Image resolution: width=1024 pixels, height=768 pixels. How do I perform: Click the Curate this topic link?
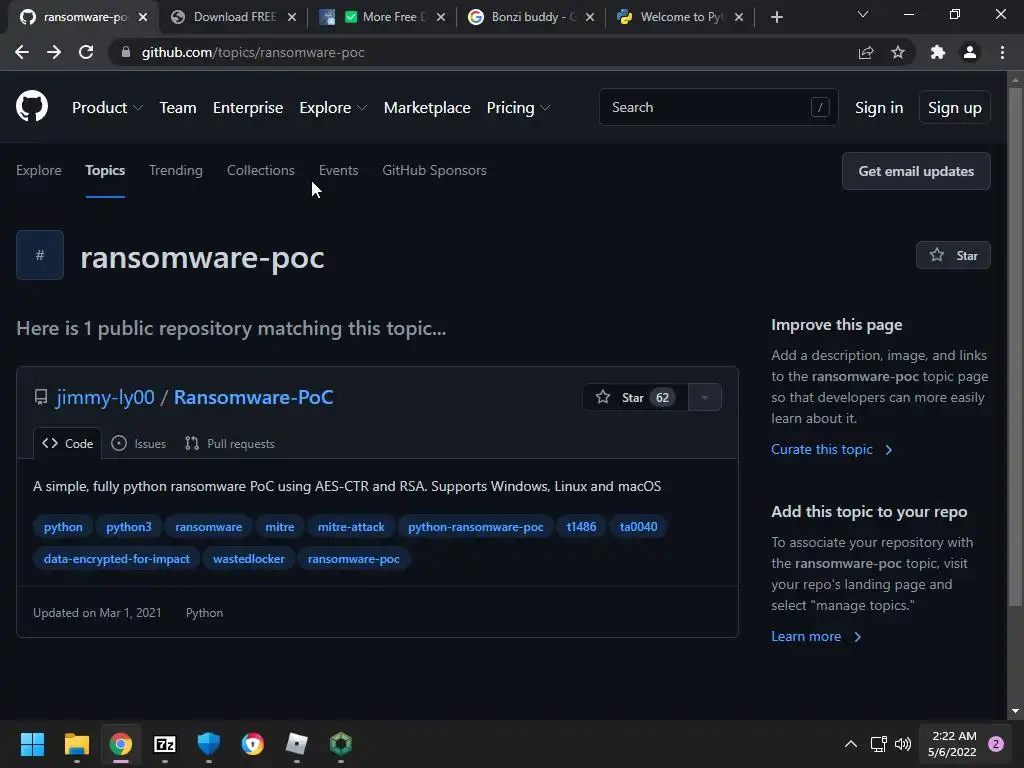coord(831,449)
